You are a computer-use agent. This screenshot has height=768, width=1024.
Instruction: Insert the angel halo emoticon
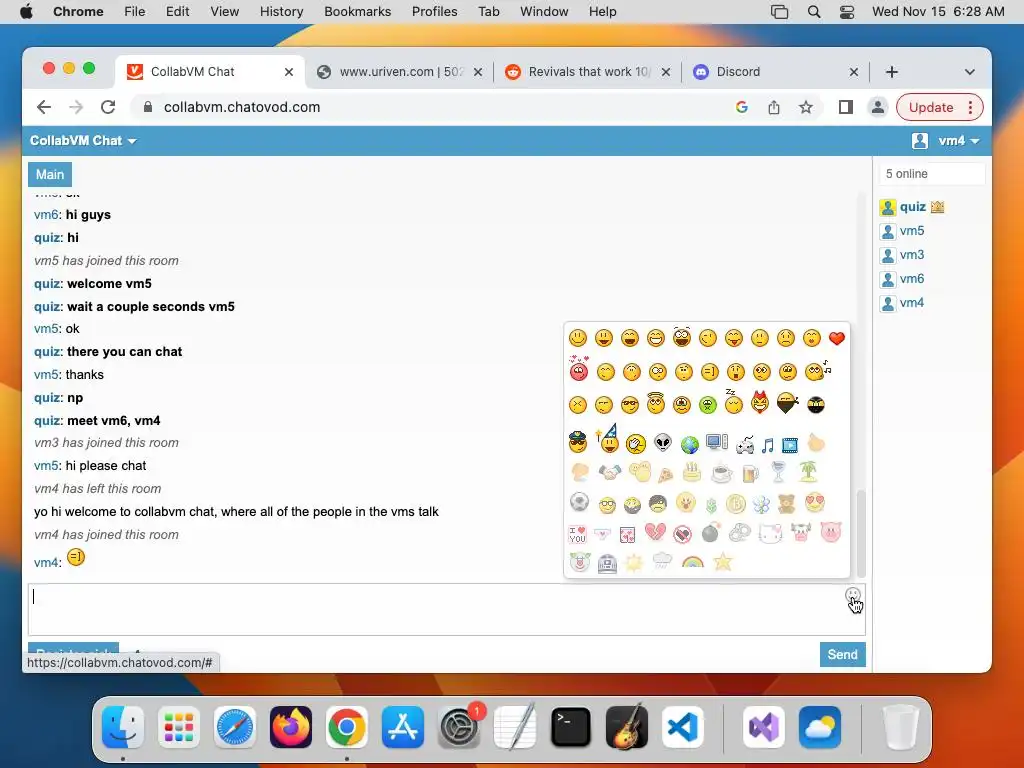(x=656, y=403)
